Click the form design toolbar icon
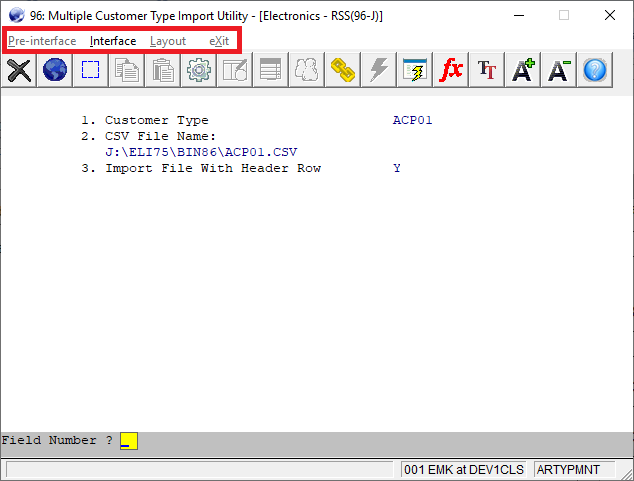 [235, 70]
